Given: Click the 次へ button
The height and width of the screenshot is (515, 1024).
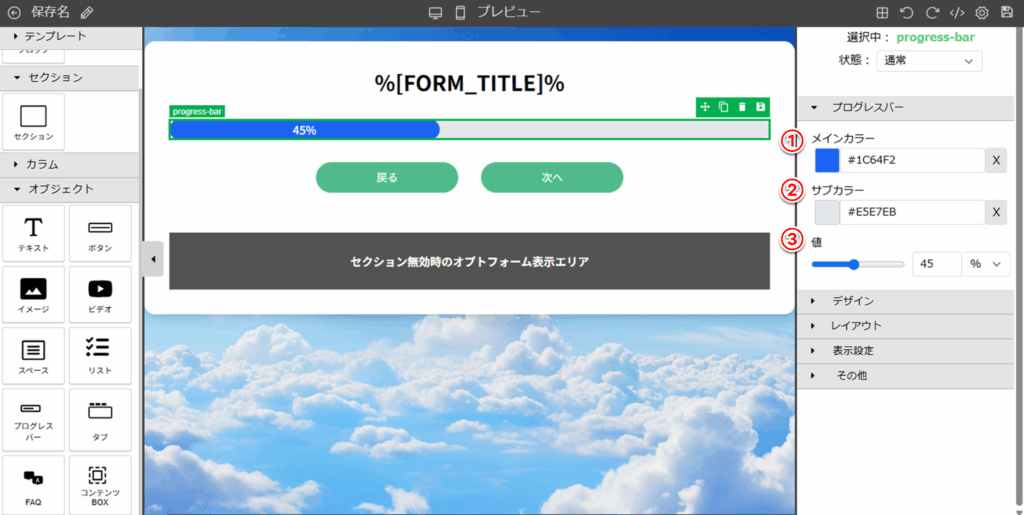Looking at the screenshot, I should (552, 177).
